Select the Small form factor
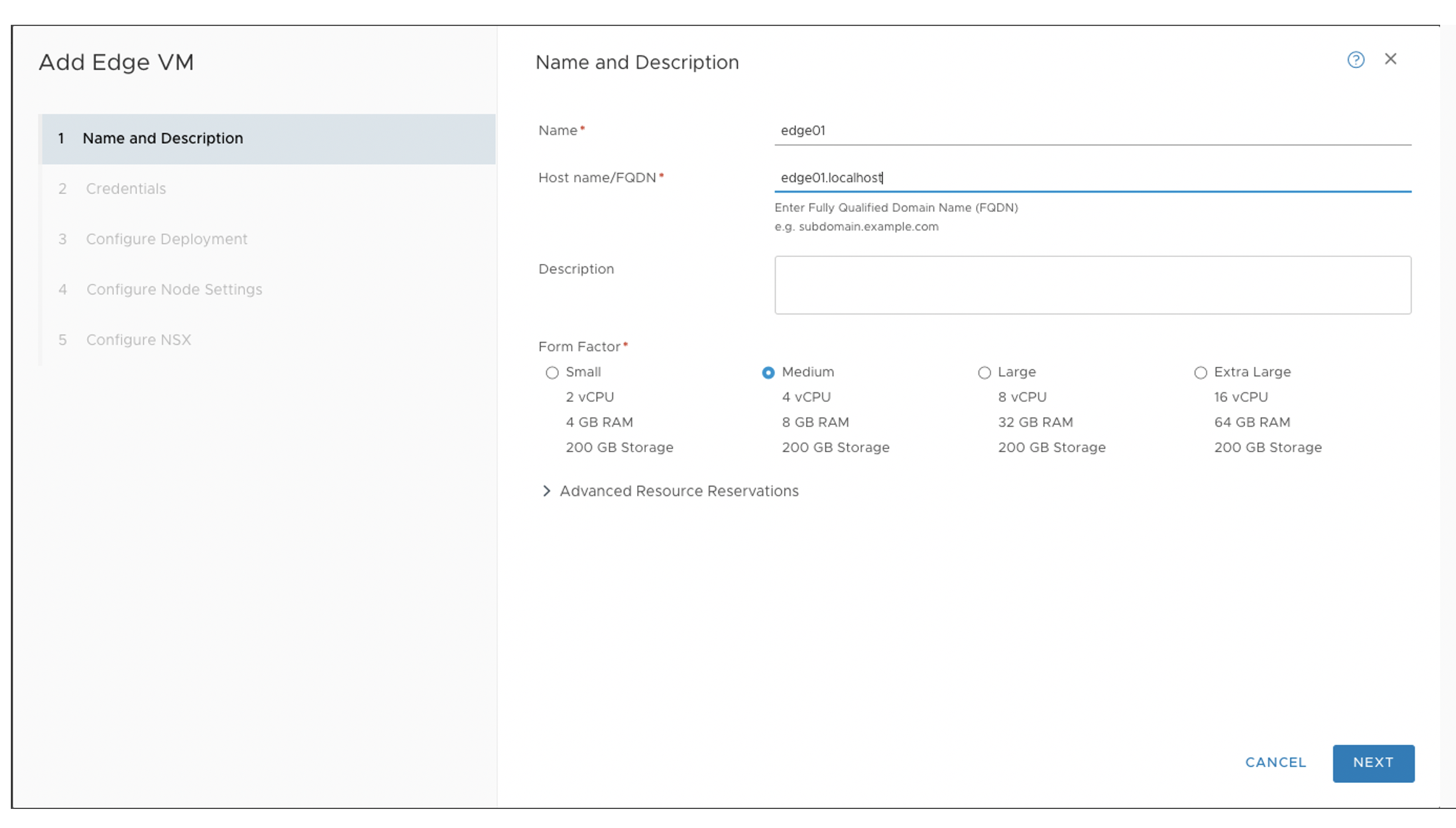The image size is (1456, 828). tap(552, 373)
